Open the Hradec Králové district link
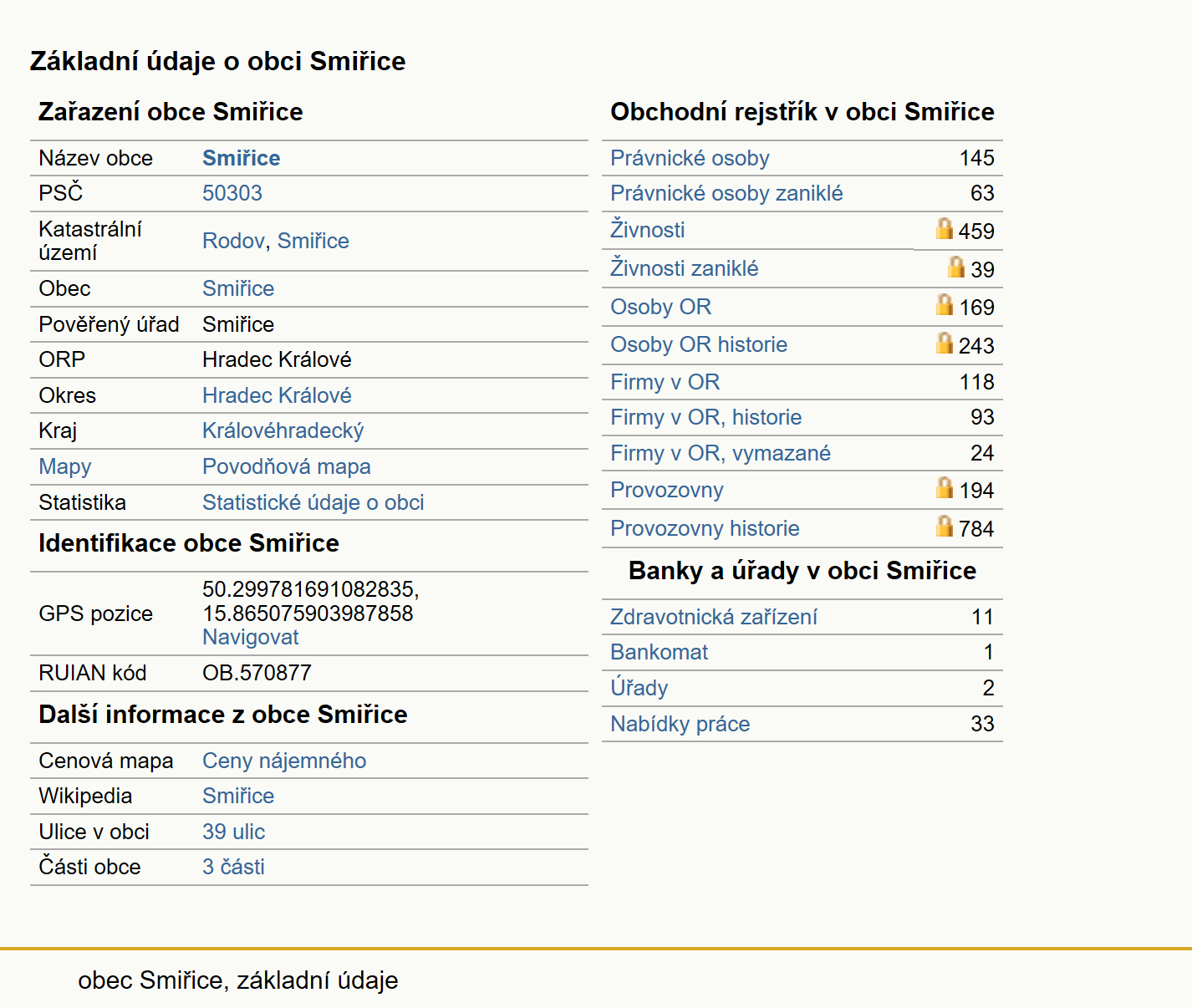Screen dimensions: 1192x1008 pos(277,395)
